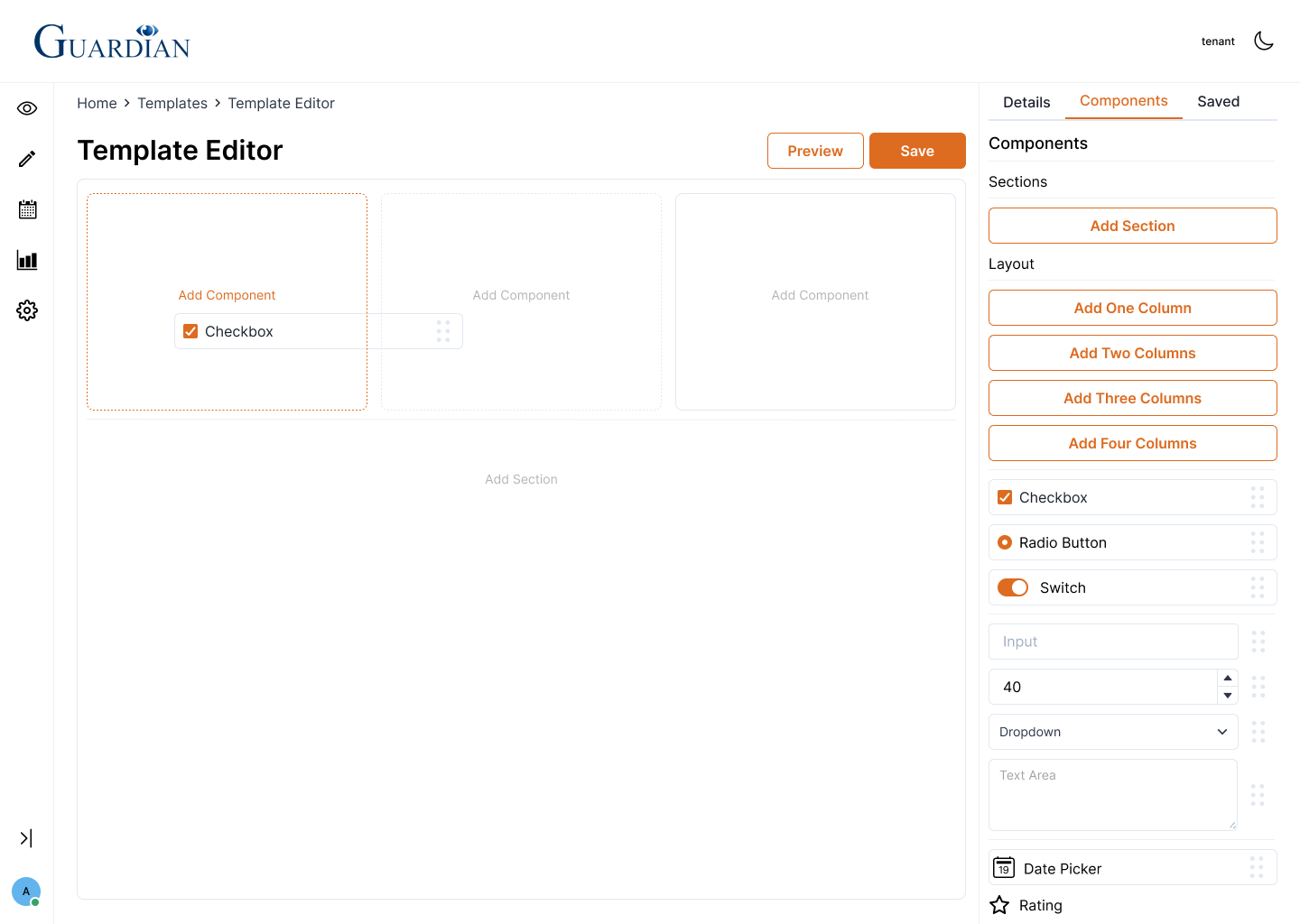Image resolution: width=1300 pixels, height=924 pixels.
Task: Toggle dark mode with the moon icon
Action: [1264, 41]
